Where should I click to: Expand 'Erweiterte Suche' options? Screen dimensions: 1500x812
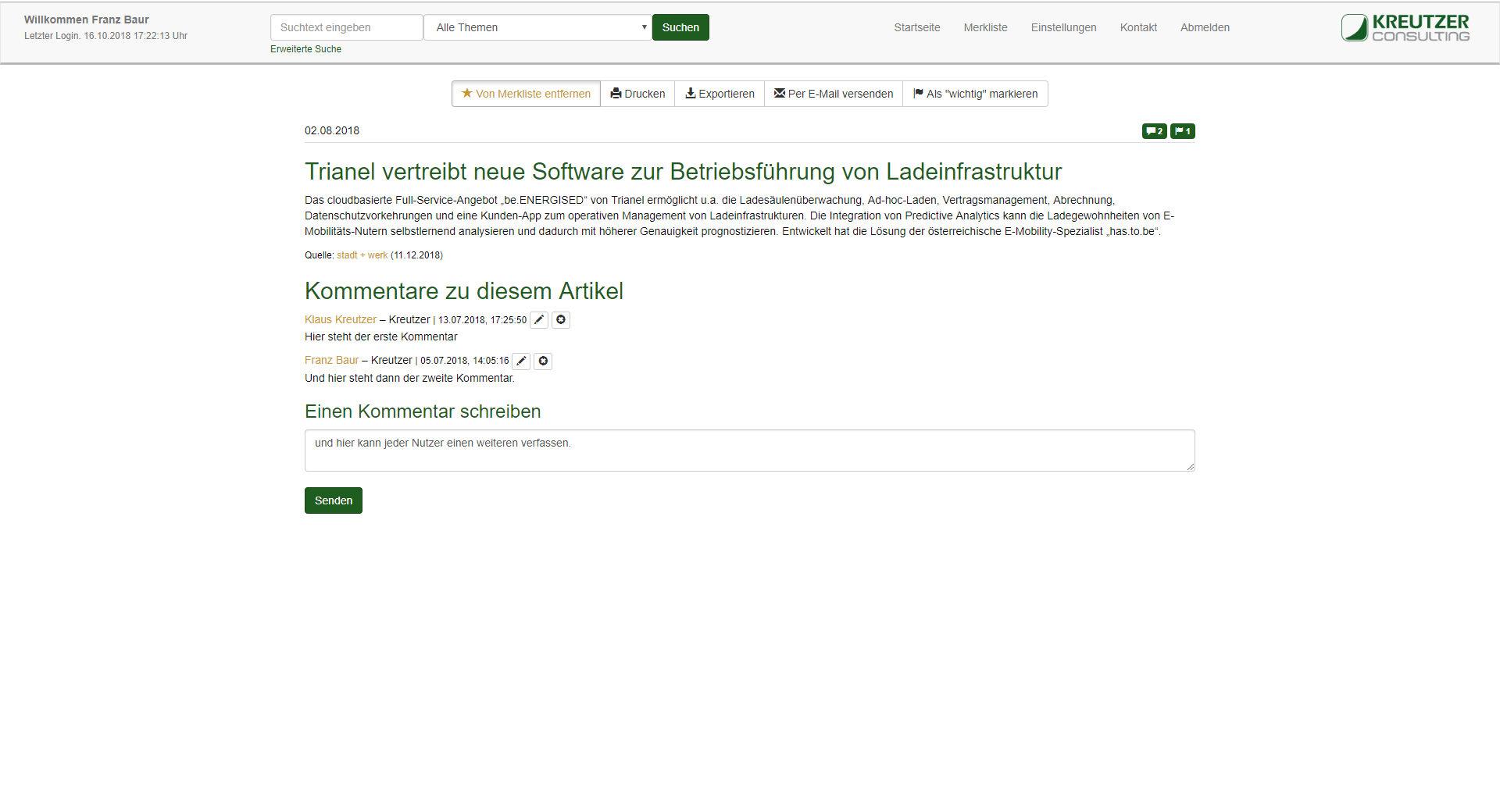[x=305, y=49]
